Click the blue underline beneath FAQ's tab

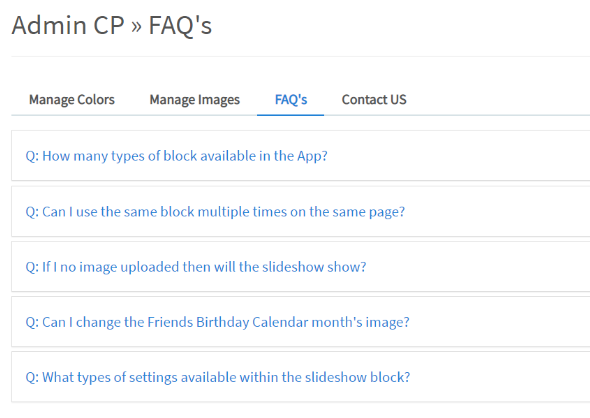tap(290, 115)
